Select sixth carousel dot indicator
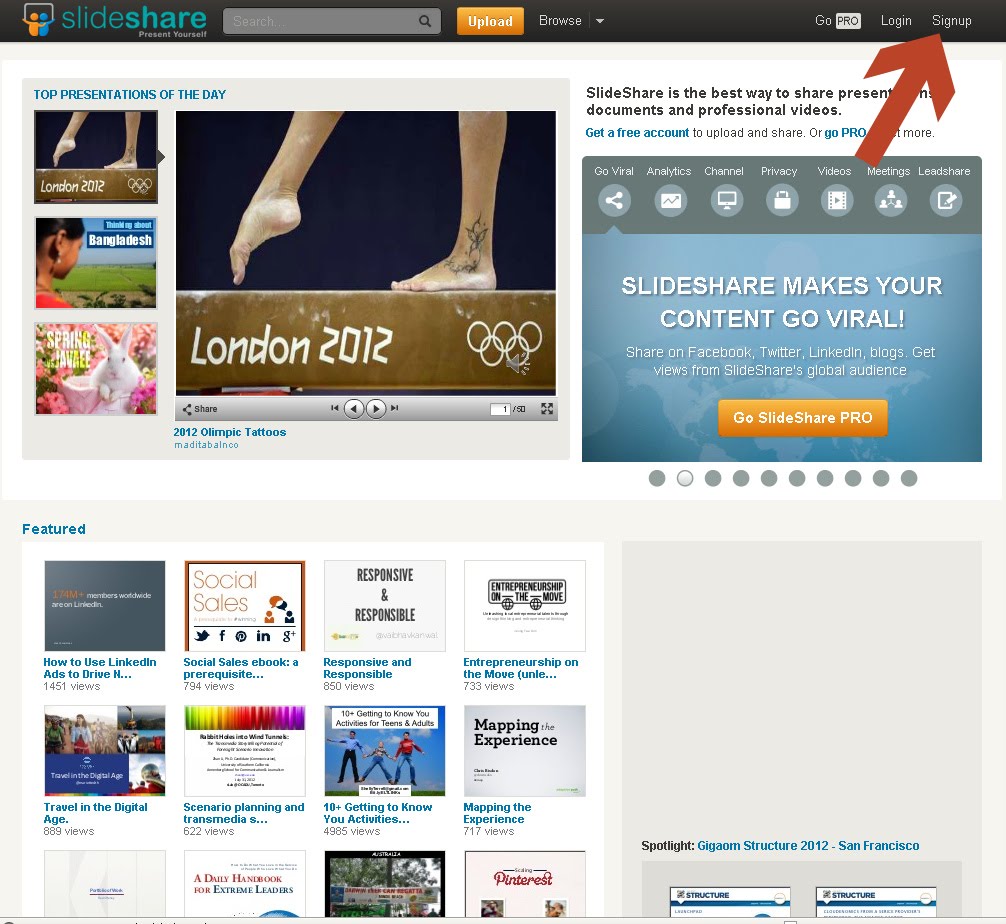1006x924 pixels. pos(797,478)
